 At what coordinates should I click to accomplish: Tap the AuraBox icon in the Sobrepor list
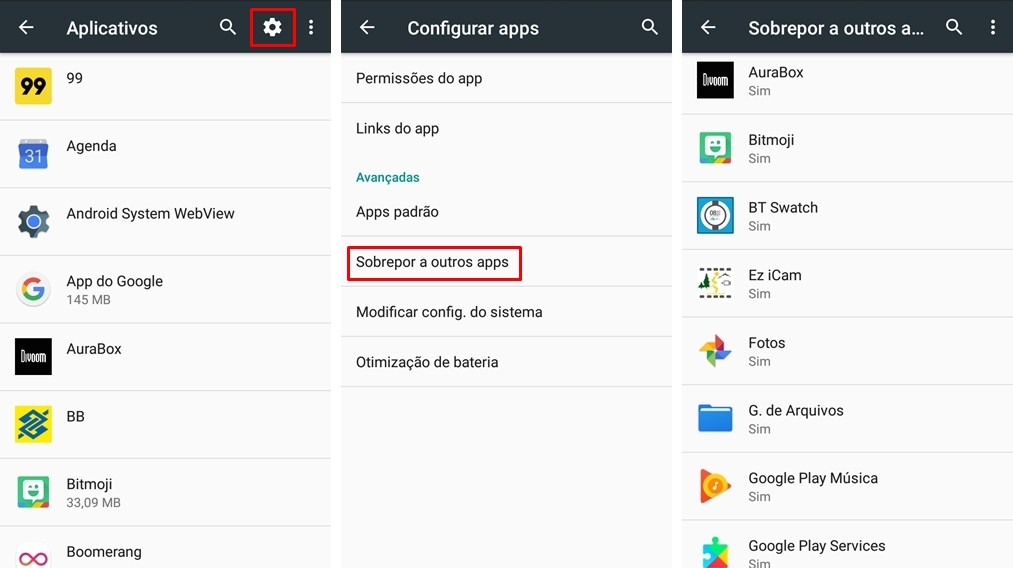(715, 80)
